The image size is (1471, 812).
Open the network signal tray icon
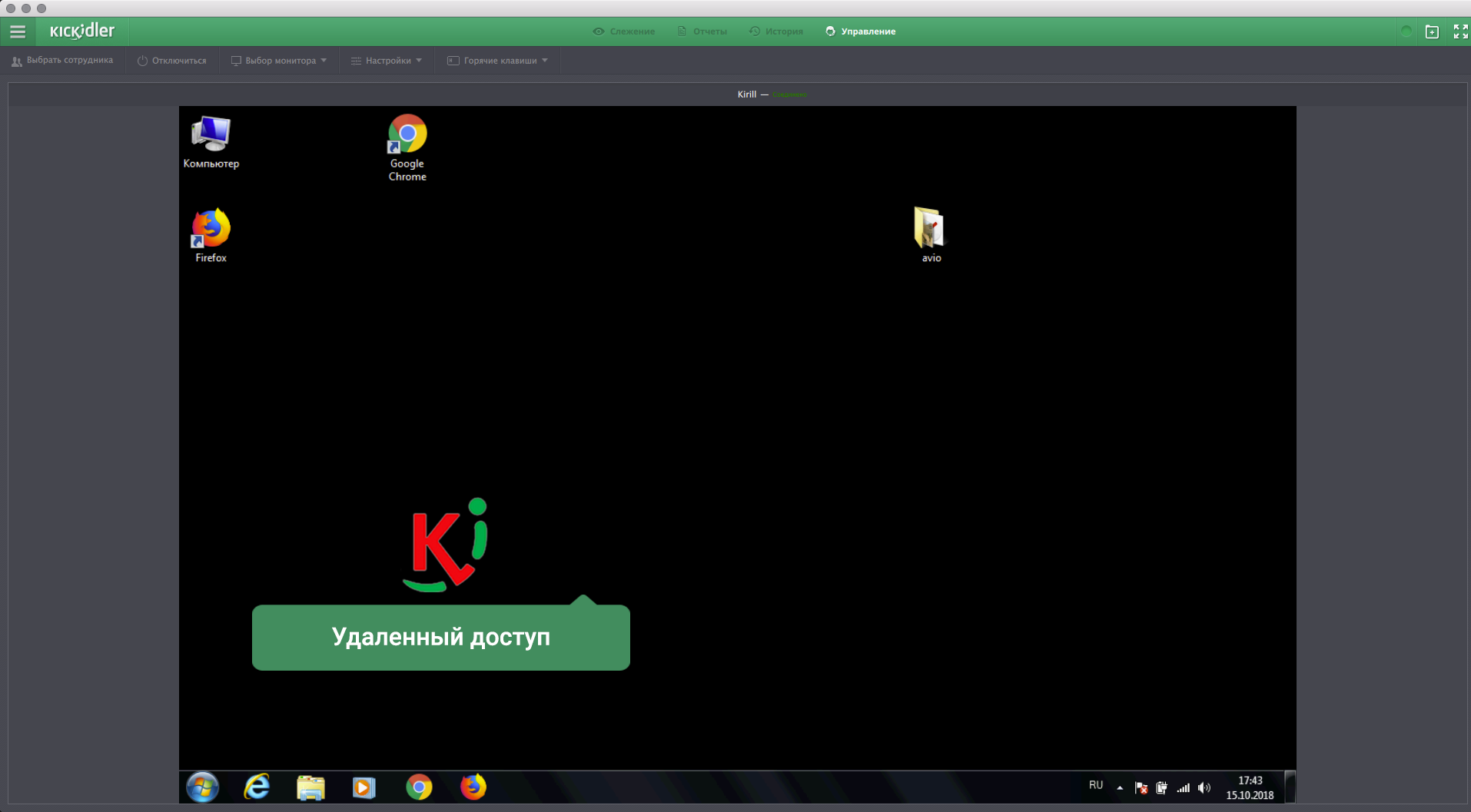tap(1184, 787)
